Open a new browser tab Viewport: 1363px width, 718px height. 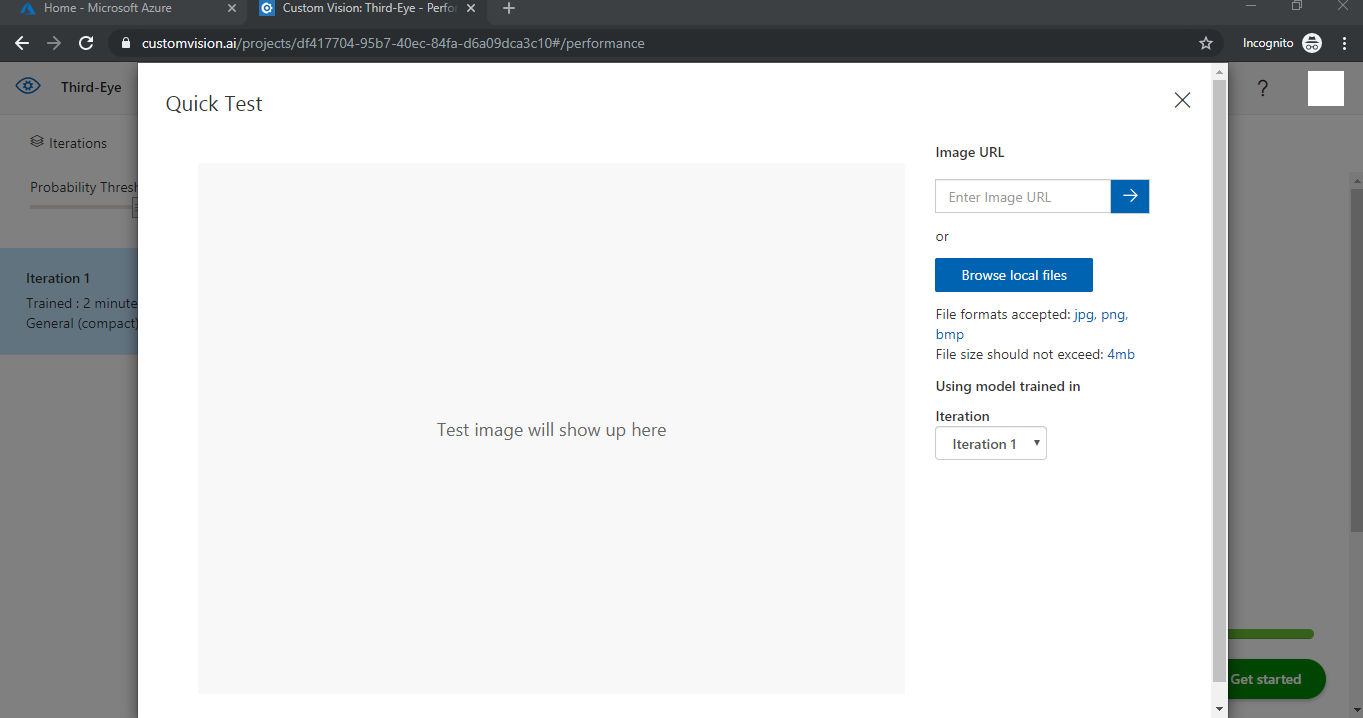[x=509, y=9]
